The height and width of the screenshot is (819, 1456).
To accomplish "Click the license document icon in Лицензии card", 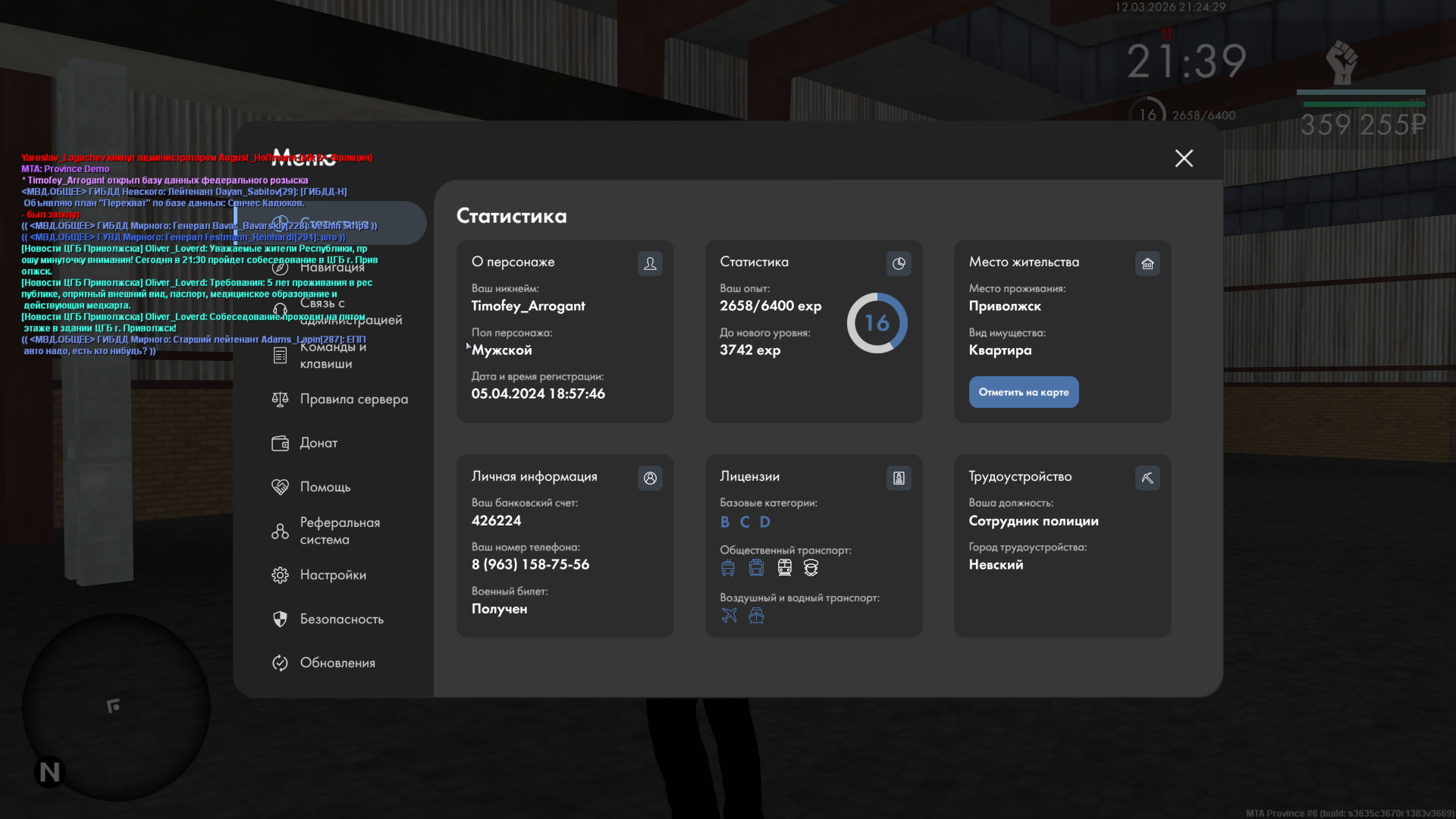I will (899, 478).
